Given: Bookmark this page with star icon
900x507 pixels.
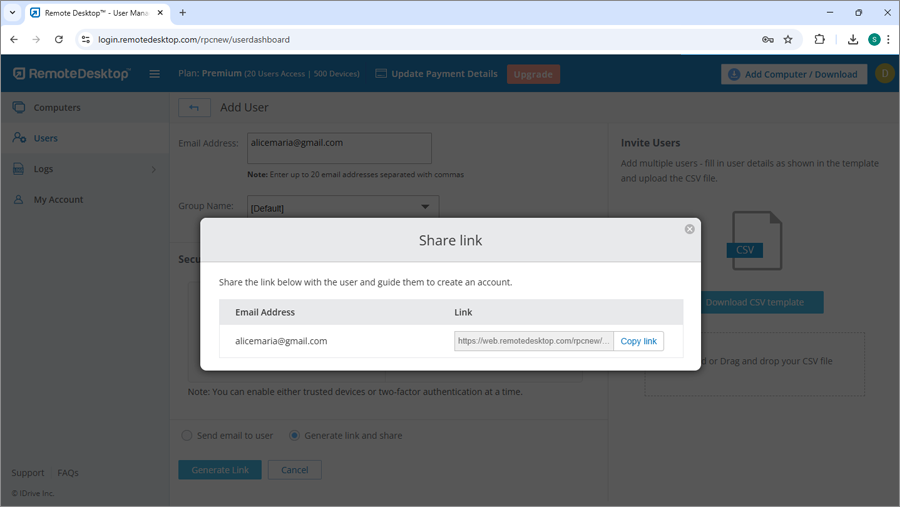Looking at the screenshot, I should coord(788,40).
